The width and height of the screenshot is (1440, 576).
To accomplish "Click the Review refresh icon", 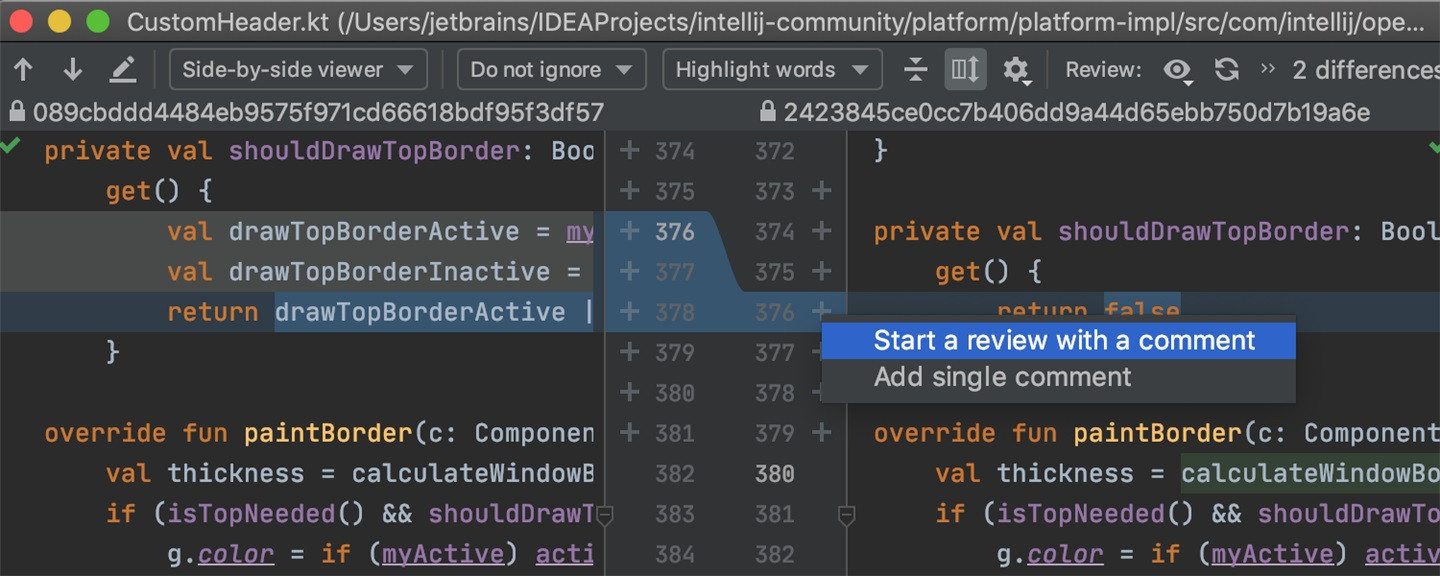I will [x=1227, y=70].
